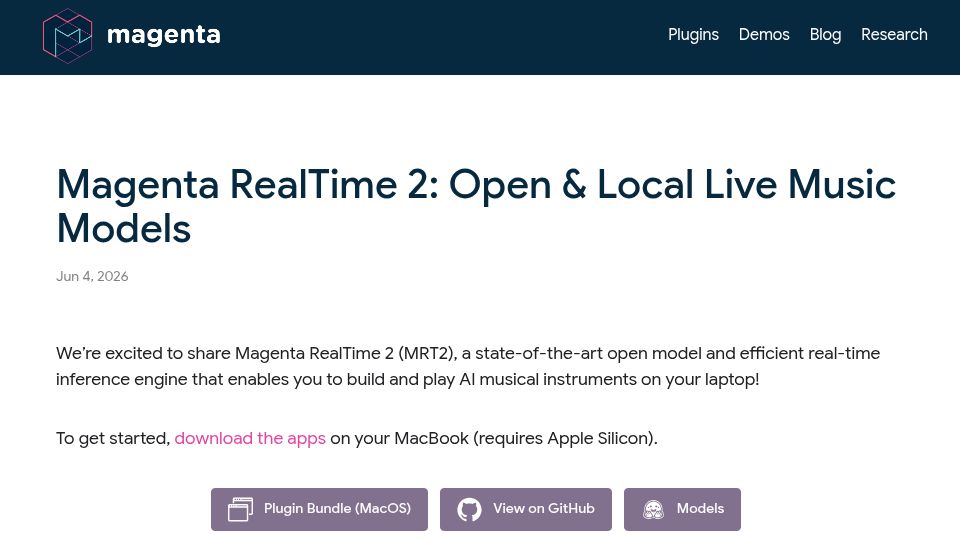Click the intro paragraph mentioning MRT2

[x=468, y=366]
